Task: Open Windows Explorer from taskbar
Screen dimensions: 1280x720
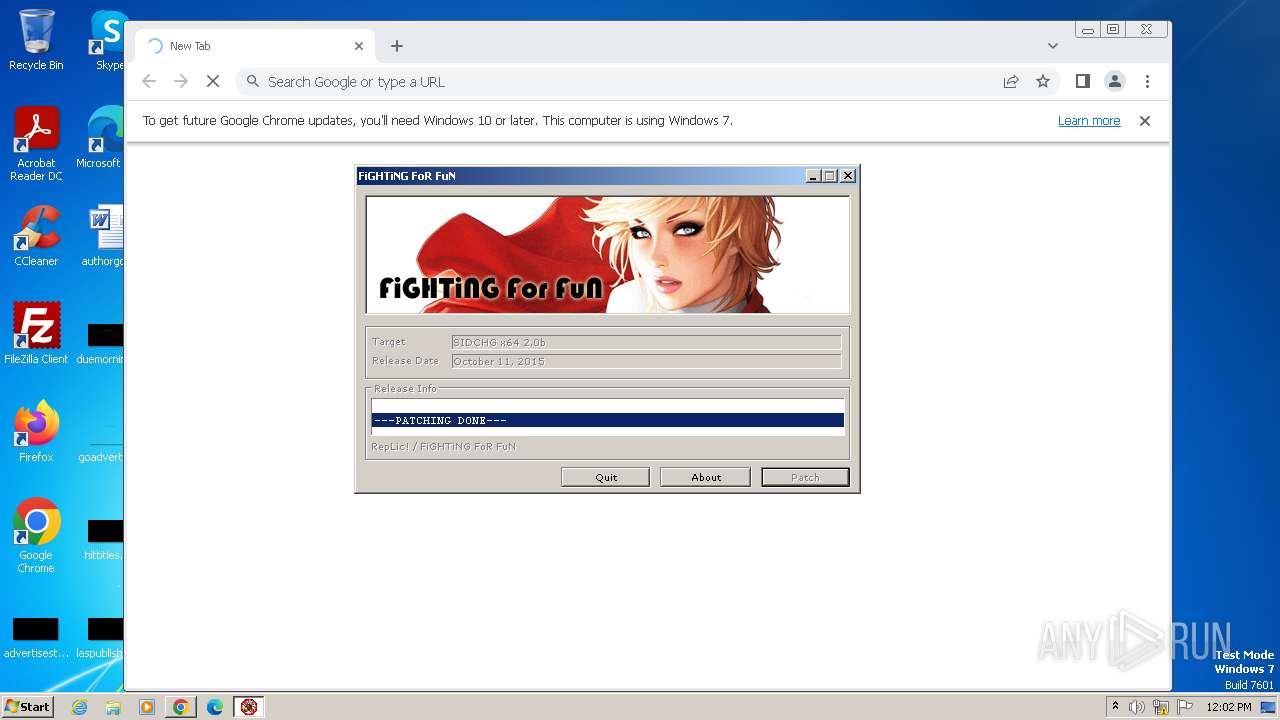Action: click(113, 707)
